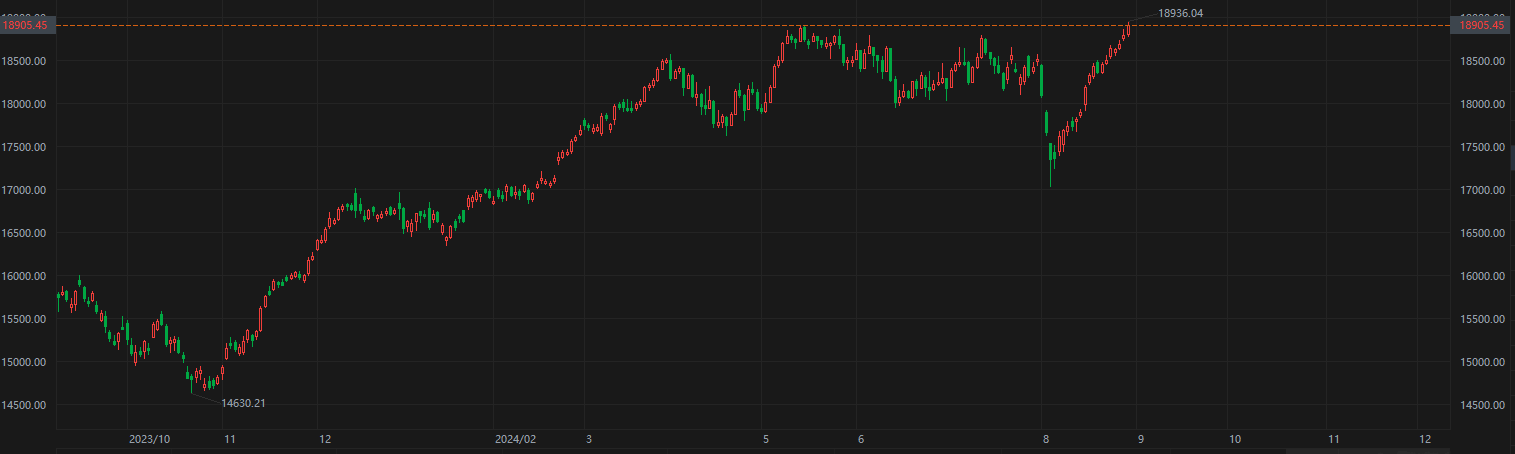Click the right-axis 17500.00 price label
Image resolution: width=1515 pixels, height=454 pixels.
point(1483,147)
